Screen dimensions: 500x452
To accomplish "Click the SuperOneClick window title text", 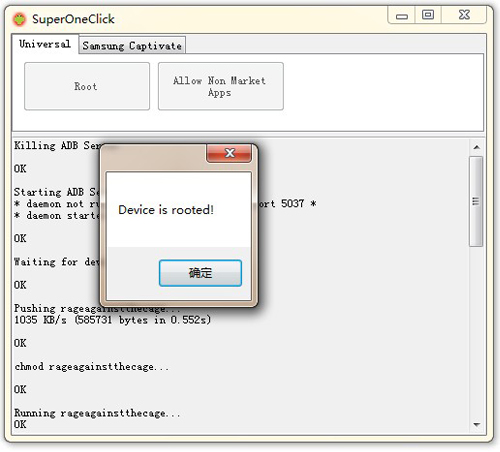I will 73,19.
